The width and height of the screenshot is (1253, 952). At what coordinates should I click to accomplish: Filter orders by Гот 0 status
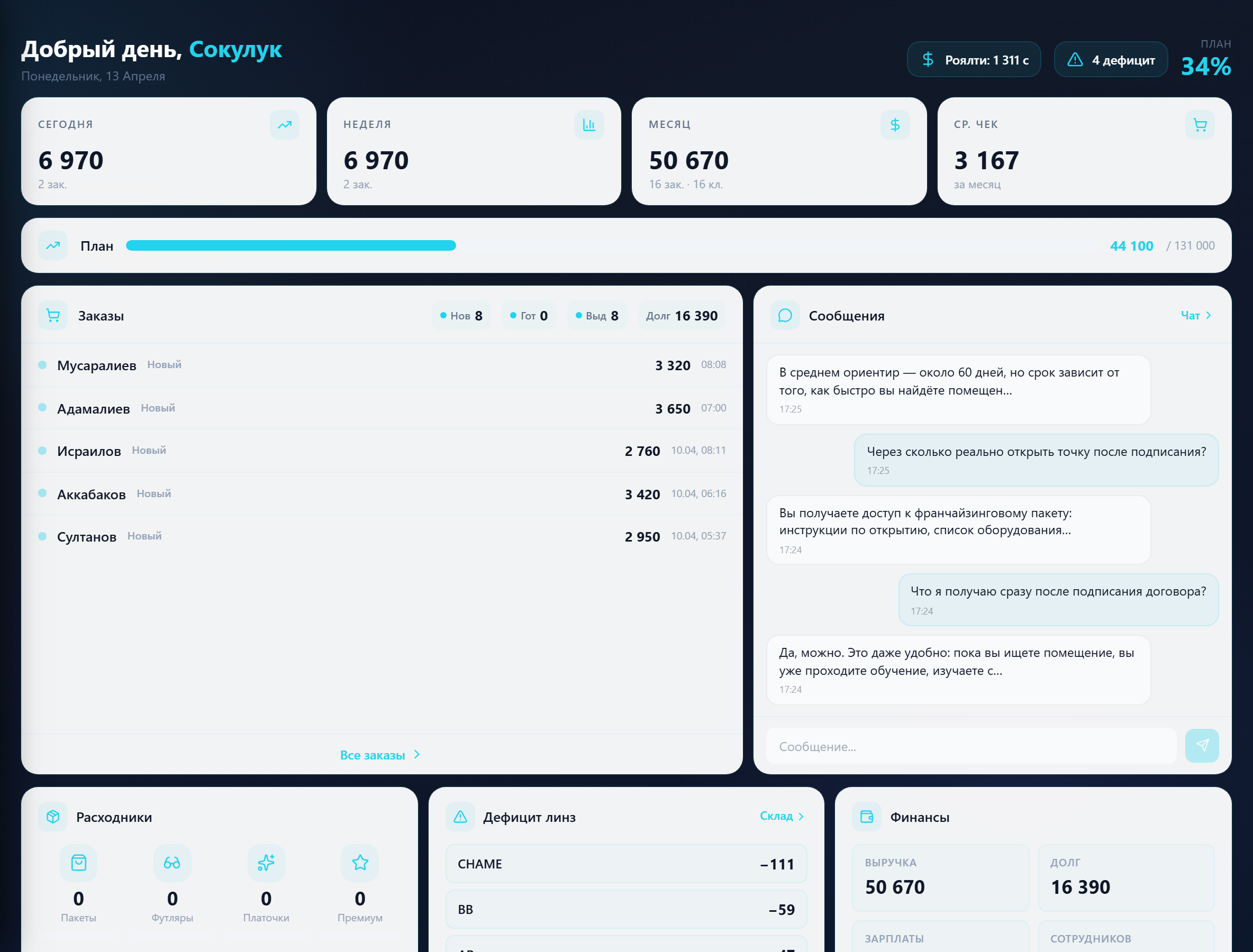tap(529, 316)
